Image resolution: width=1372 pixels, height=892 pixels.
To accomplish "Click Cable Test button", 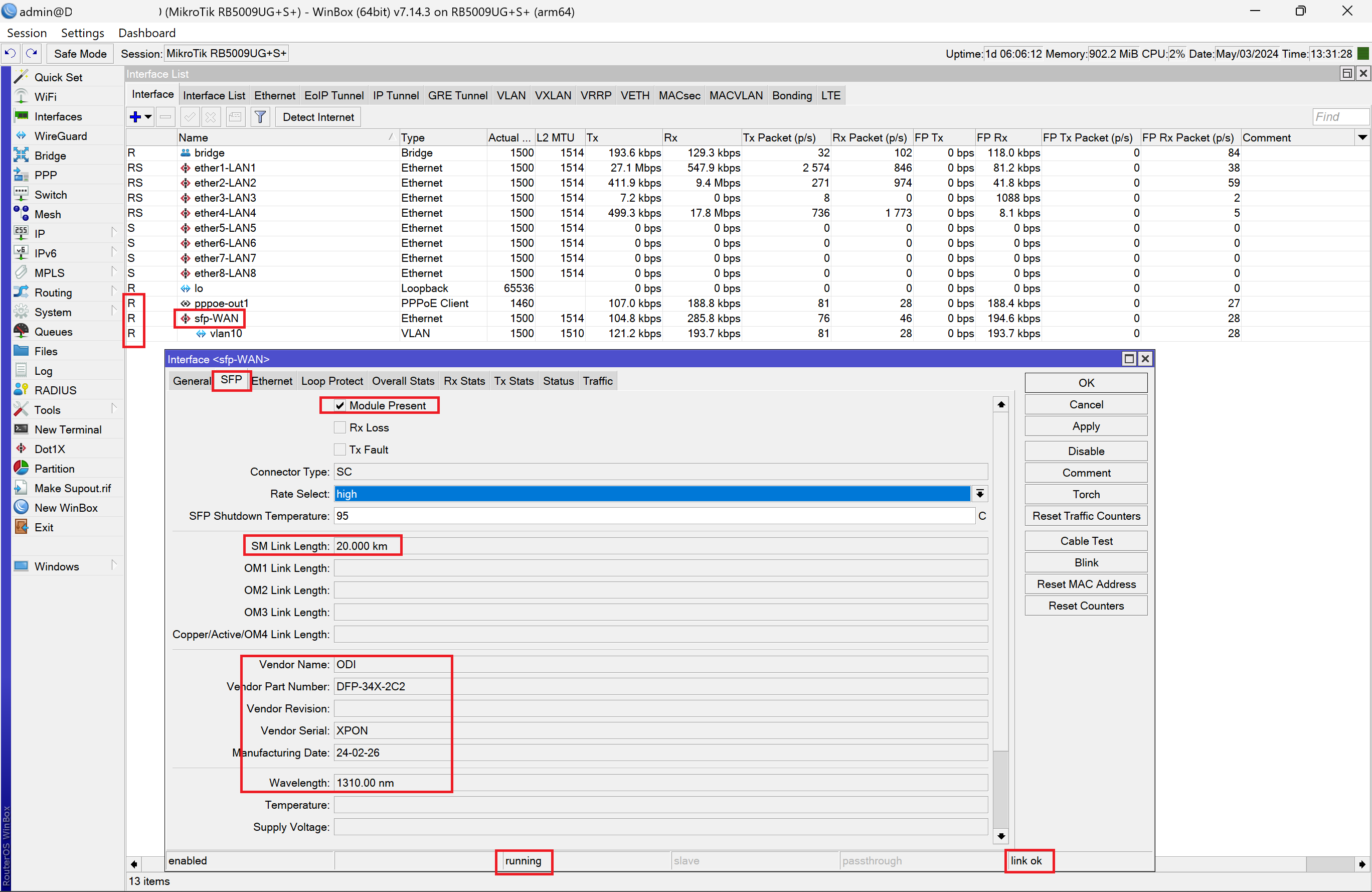I will point(1086,541).
